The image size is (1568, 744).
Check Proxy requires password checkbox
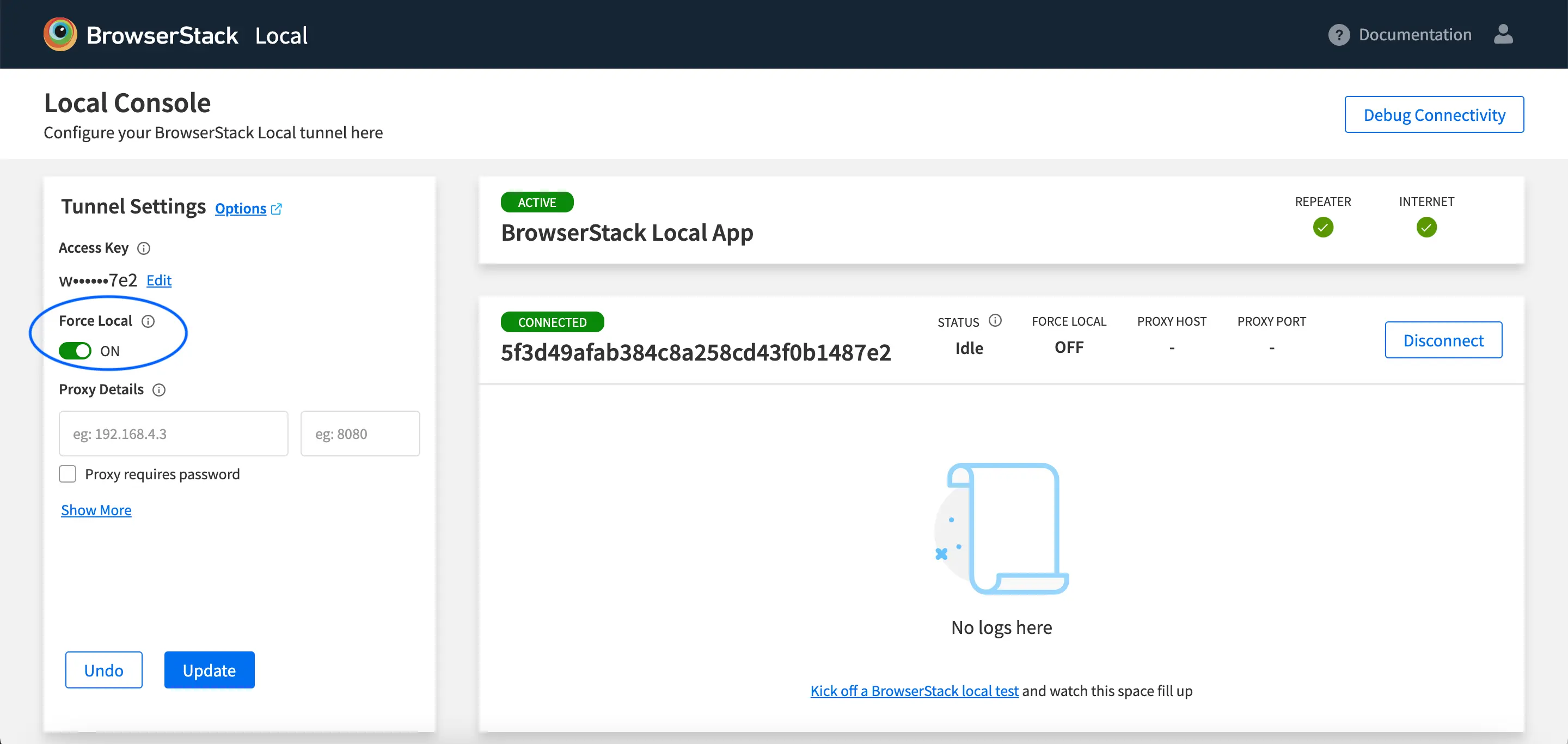(68, 474)
